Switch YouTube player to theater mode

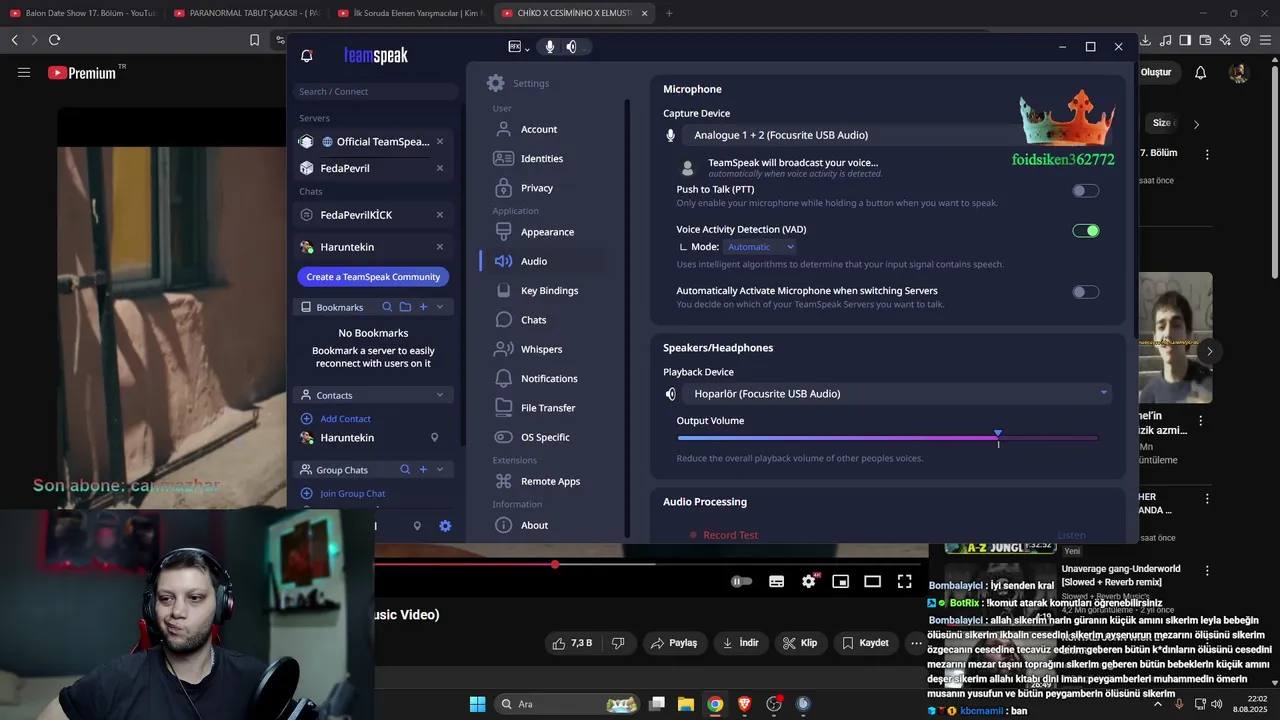click(x=872, y=581)
